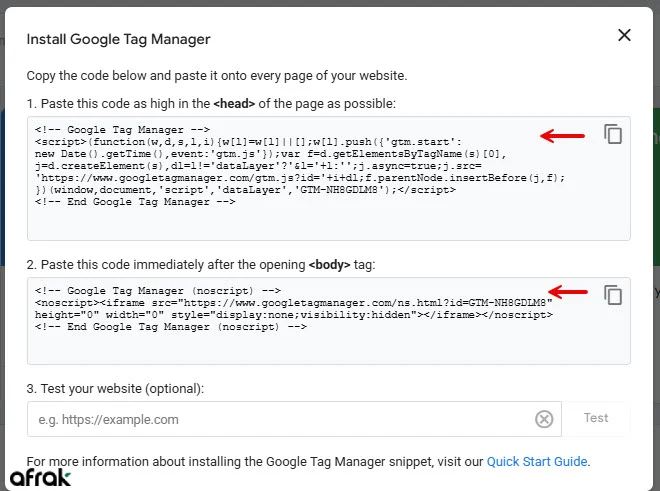Copy the body noscript code snippet
660x491 pixels.
point(613,294)
